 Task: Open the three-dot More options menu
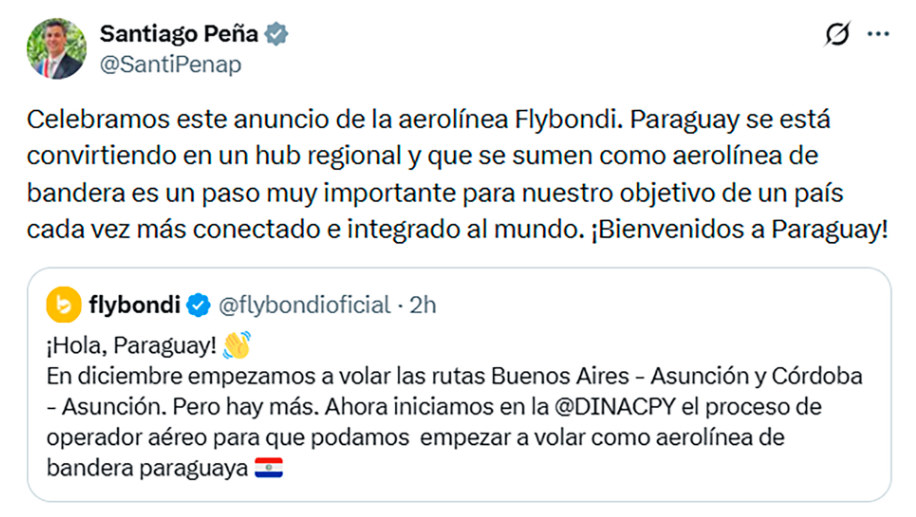pos(878,36)
